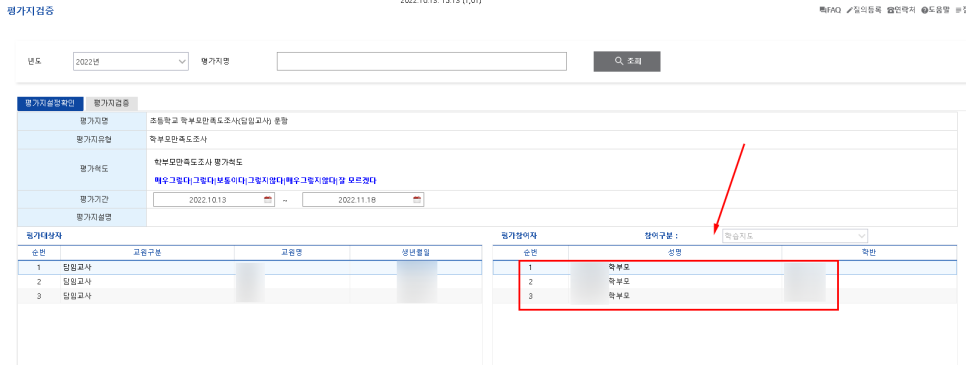966x365 pixels.
Task: Sort by 교원구분 column header
Action: tap(147, 252)
